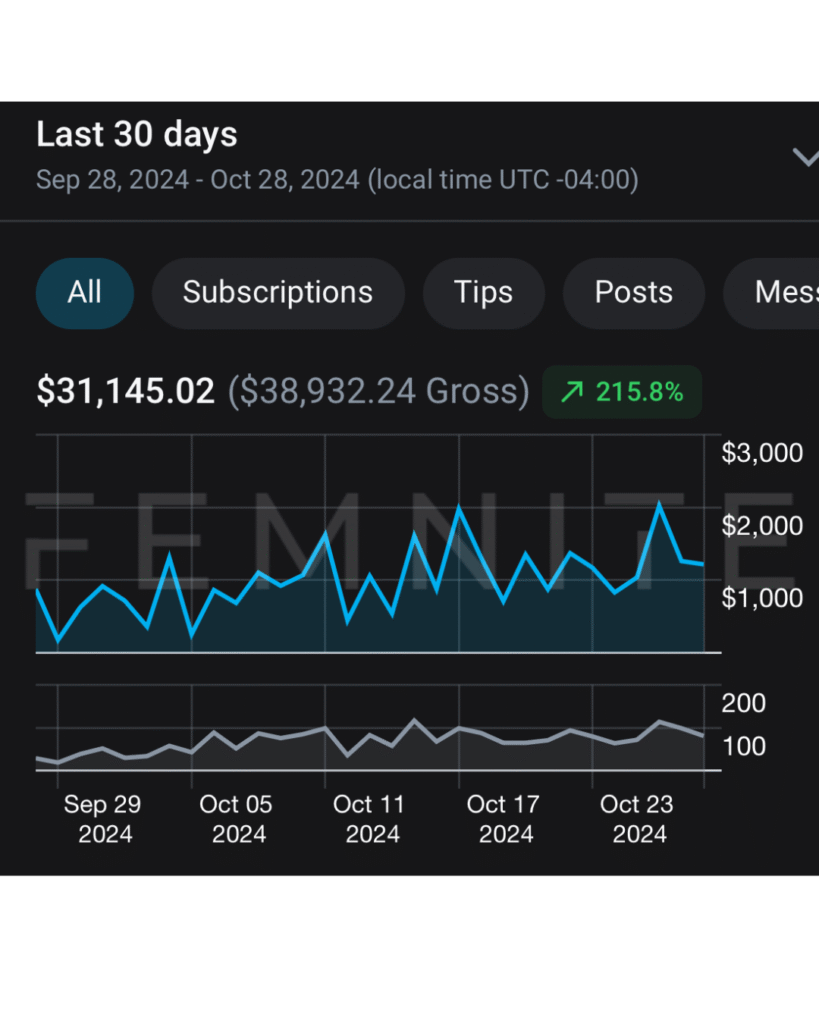Switch to the Subscriptions filter
This screenshot has height=1024, width=819.
pyautogui.click(x=278, y=293)
